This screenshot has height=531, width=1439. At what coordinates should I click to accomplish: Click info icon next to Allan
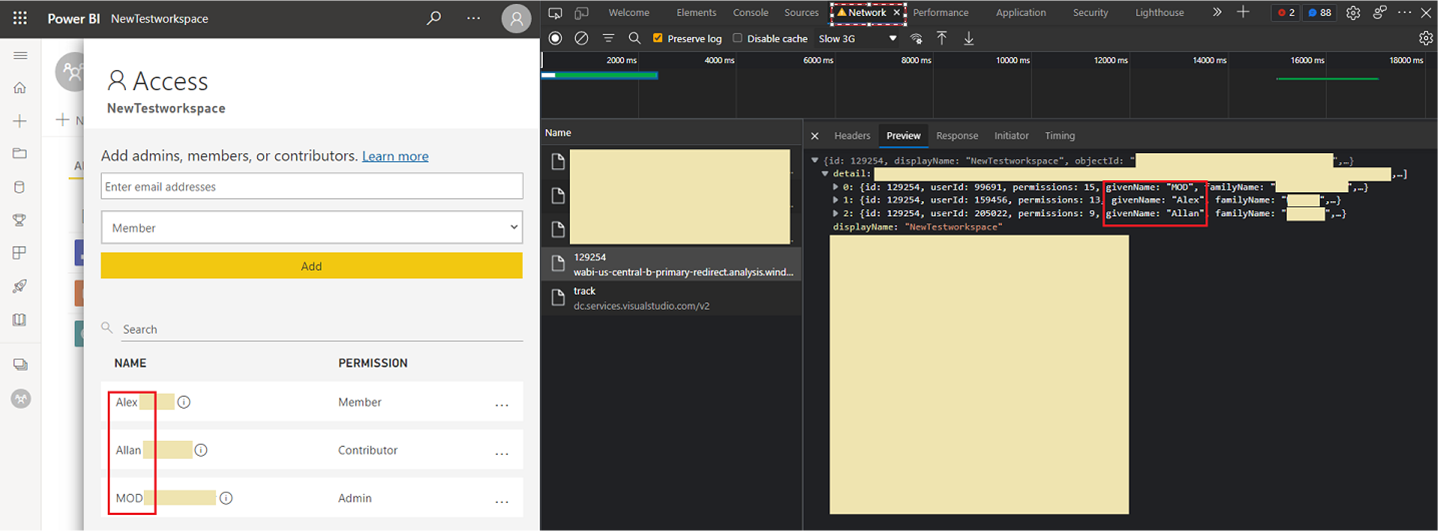[x=201, y=450]
